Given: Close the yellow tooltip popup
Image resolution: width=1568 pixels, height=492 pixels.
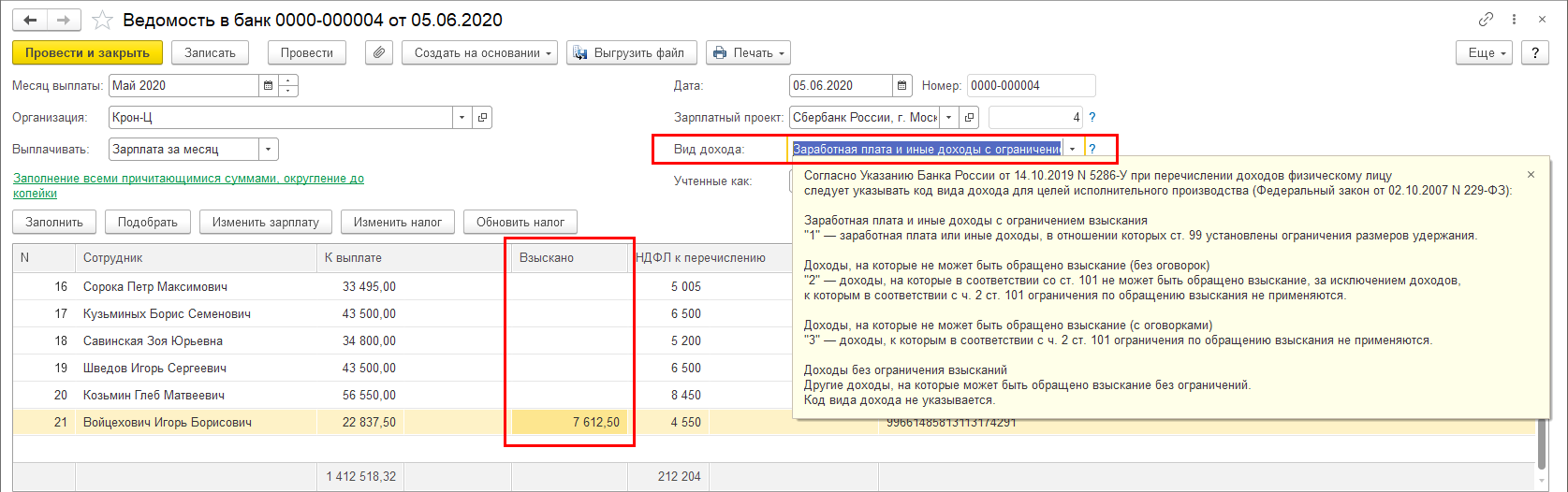Looking at the screenshot, I should point(1531,174).
